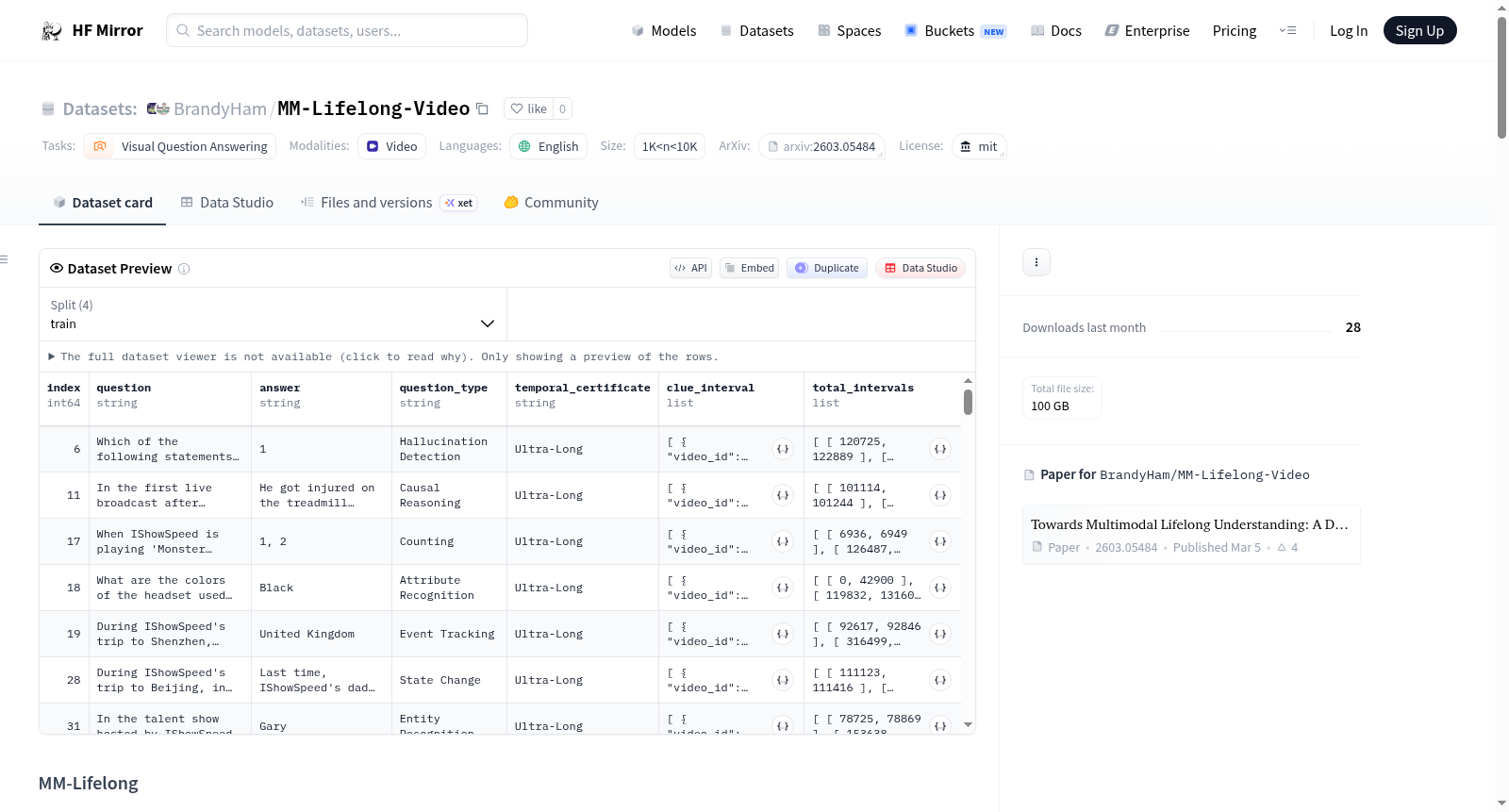Expand total_intervals JSON for row 11
The height and width of the screenshot is (812, 1509).
pyautogui.click(x=940, y=495)
